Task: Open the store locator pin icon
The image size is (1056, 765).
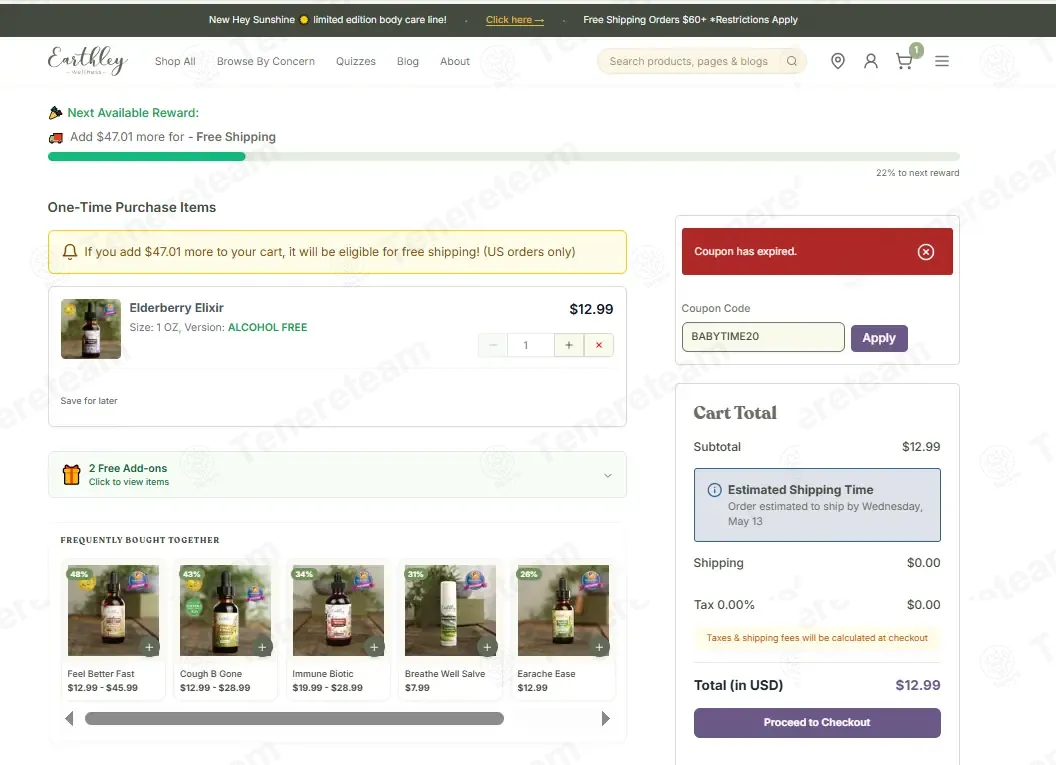Action: point(837,61)
